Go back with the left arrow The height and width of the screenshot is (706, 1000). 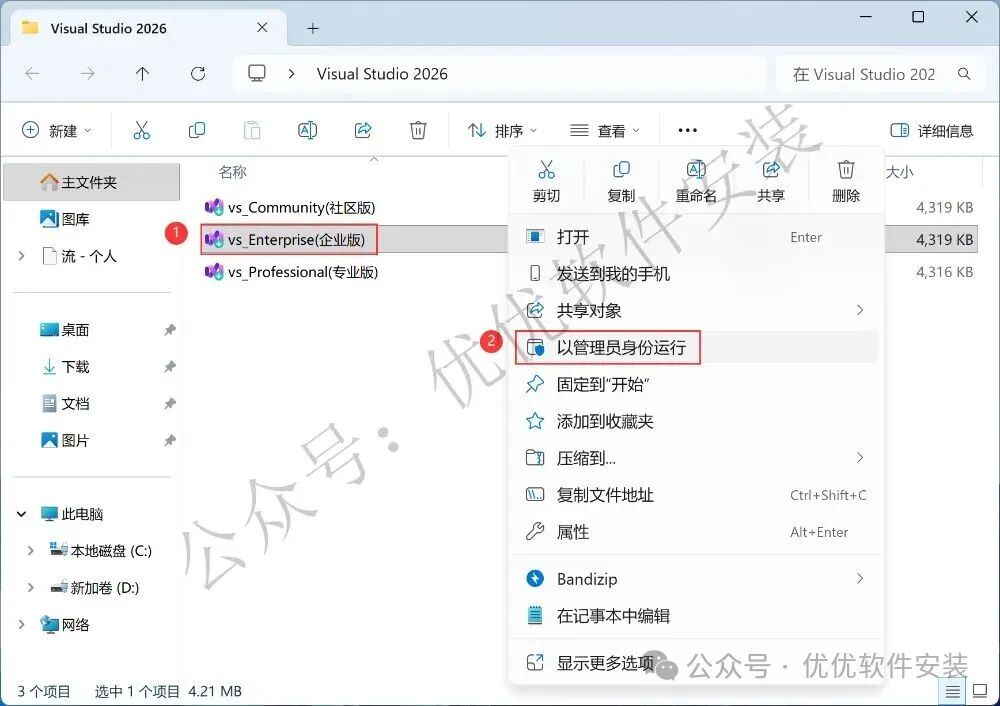[x=32, y=74]
